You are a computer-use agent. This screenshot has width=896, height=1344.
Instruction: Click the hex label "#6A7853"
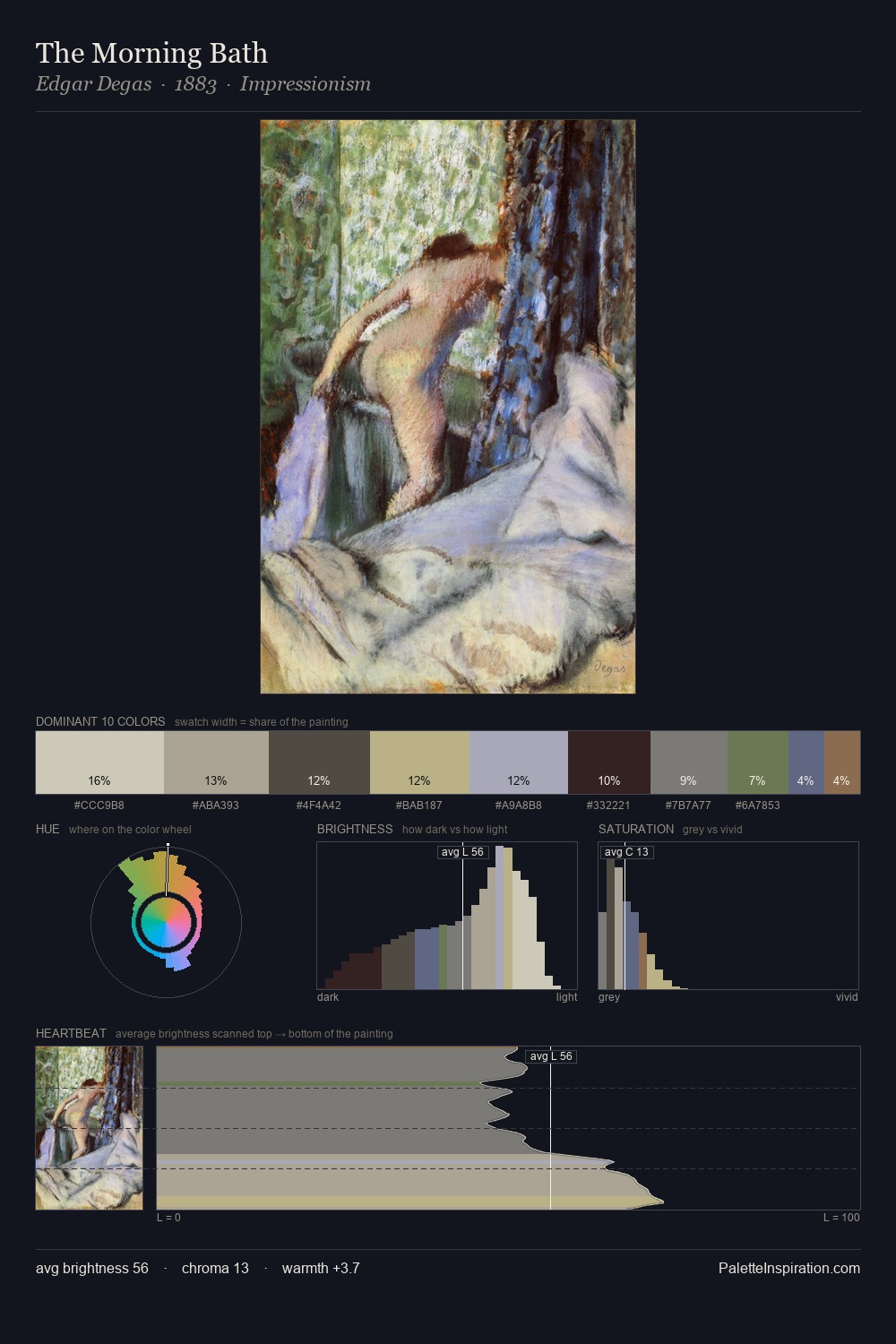pyautogui.click(x=758, y=806)
